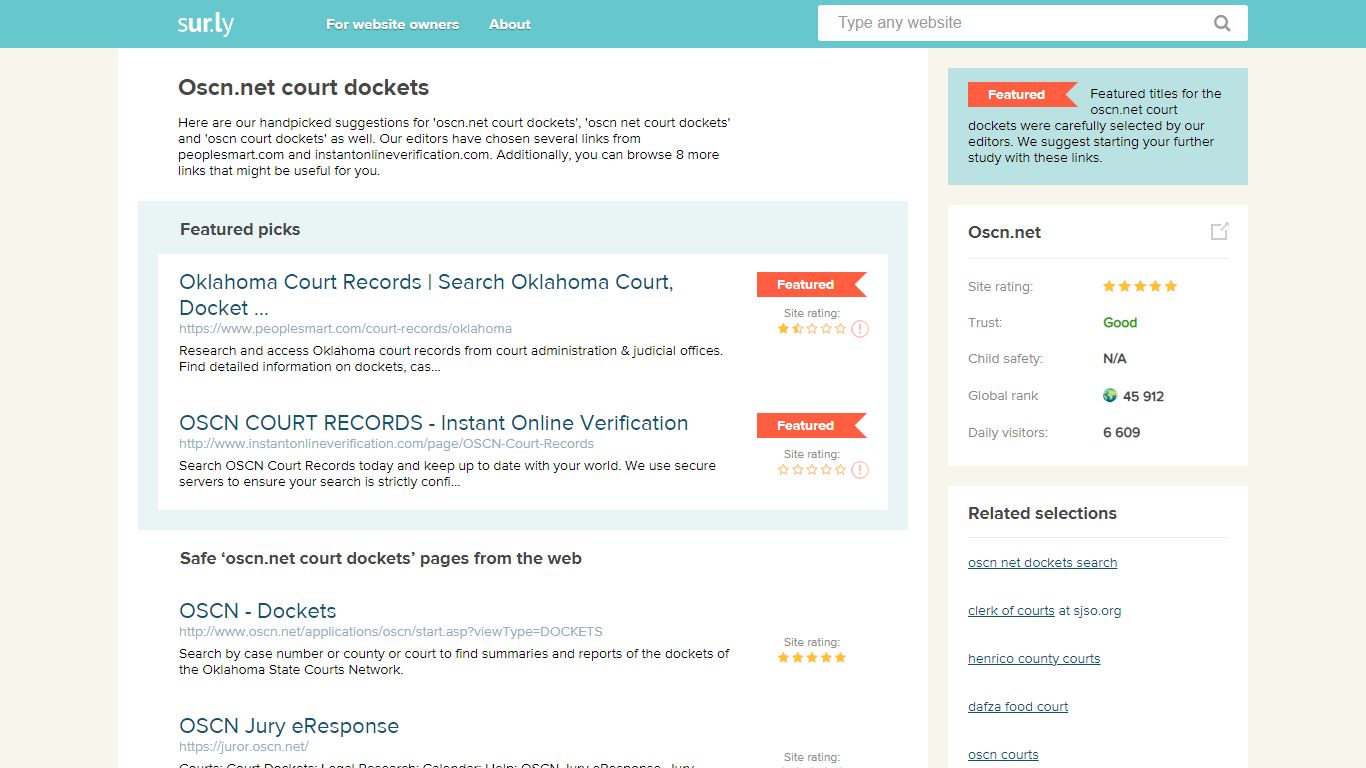The height and width of the screenshot is (768, 1366).
Task: Click the OSCN - Dockets description text
Action: coord(454,662)
